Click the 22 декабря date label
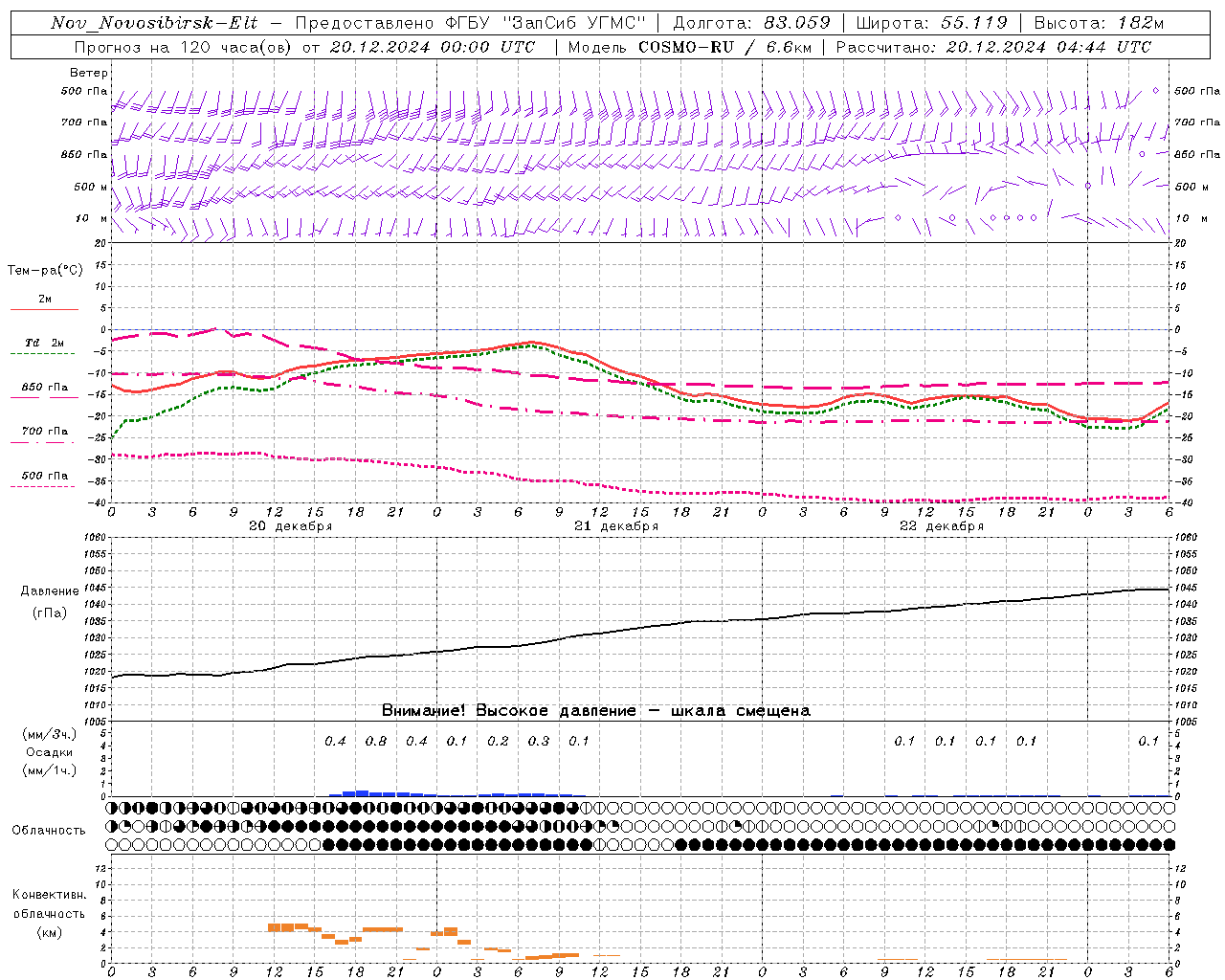1225x980 pixels. click(942, 526)
